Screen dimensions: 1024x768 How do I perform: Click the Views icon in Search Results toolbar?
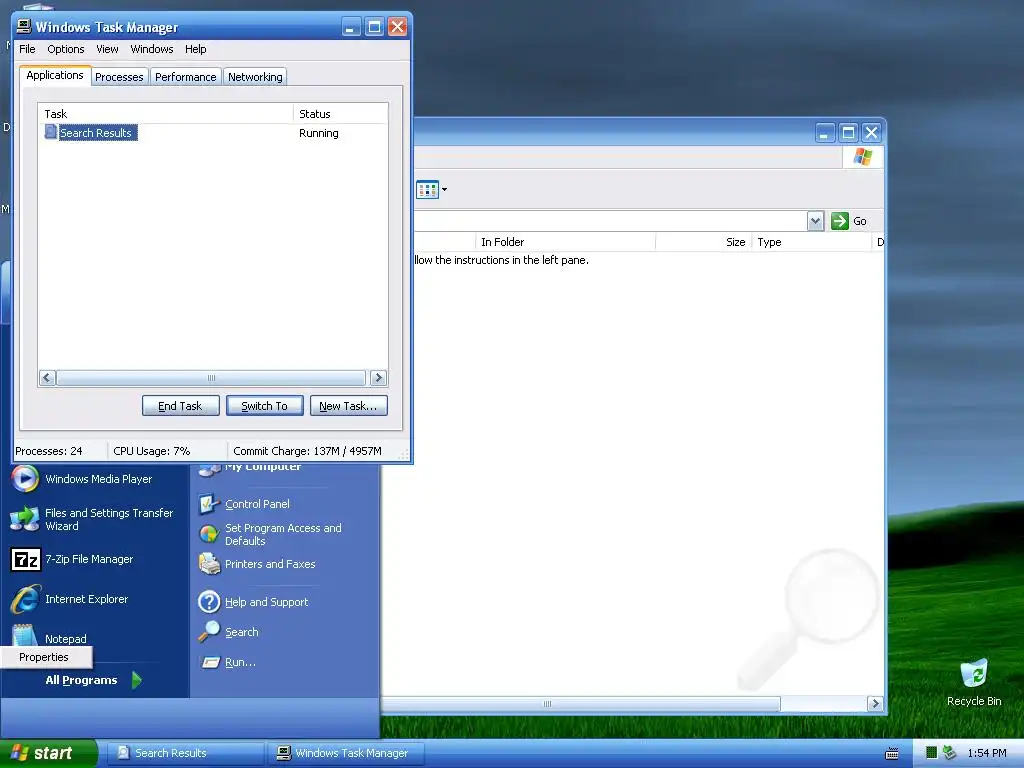coord(427,189)
